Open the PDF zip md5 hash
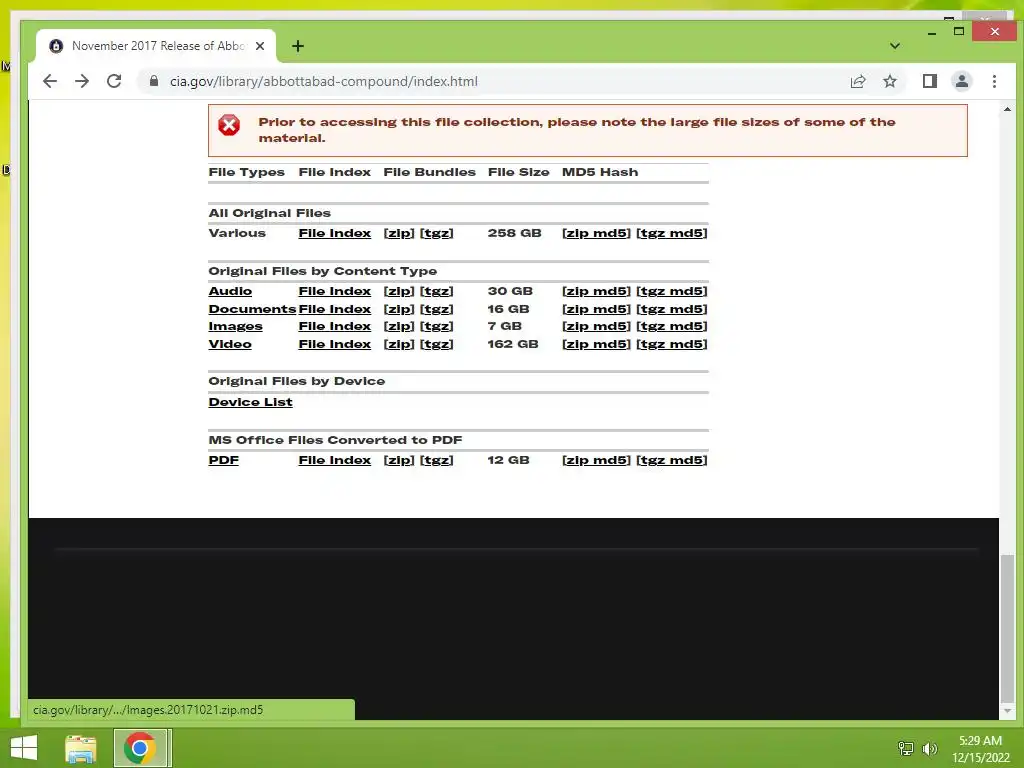This screenshot has width=1024, height=768. [x=596, y=460]
